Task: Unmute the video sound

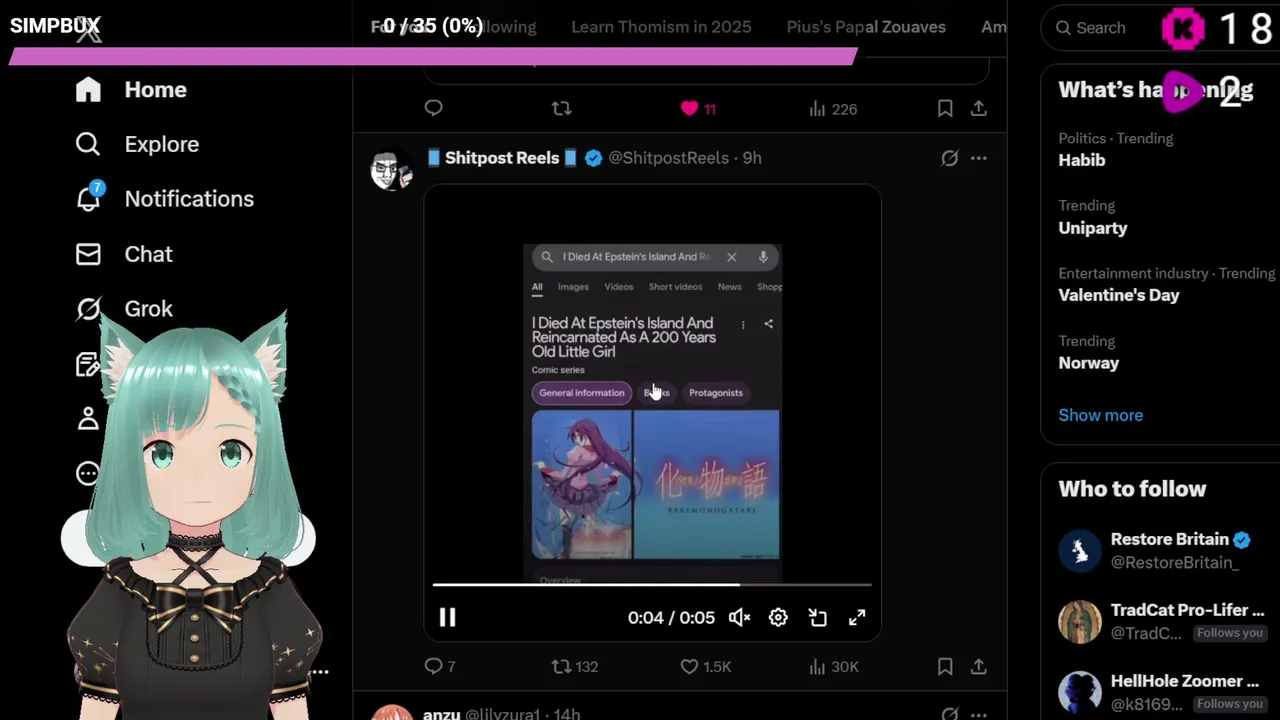Action: (x=739, y=618)
